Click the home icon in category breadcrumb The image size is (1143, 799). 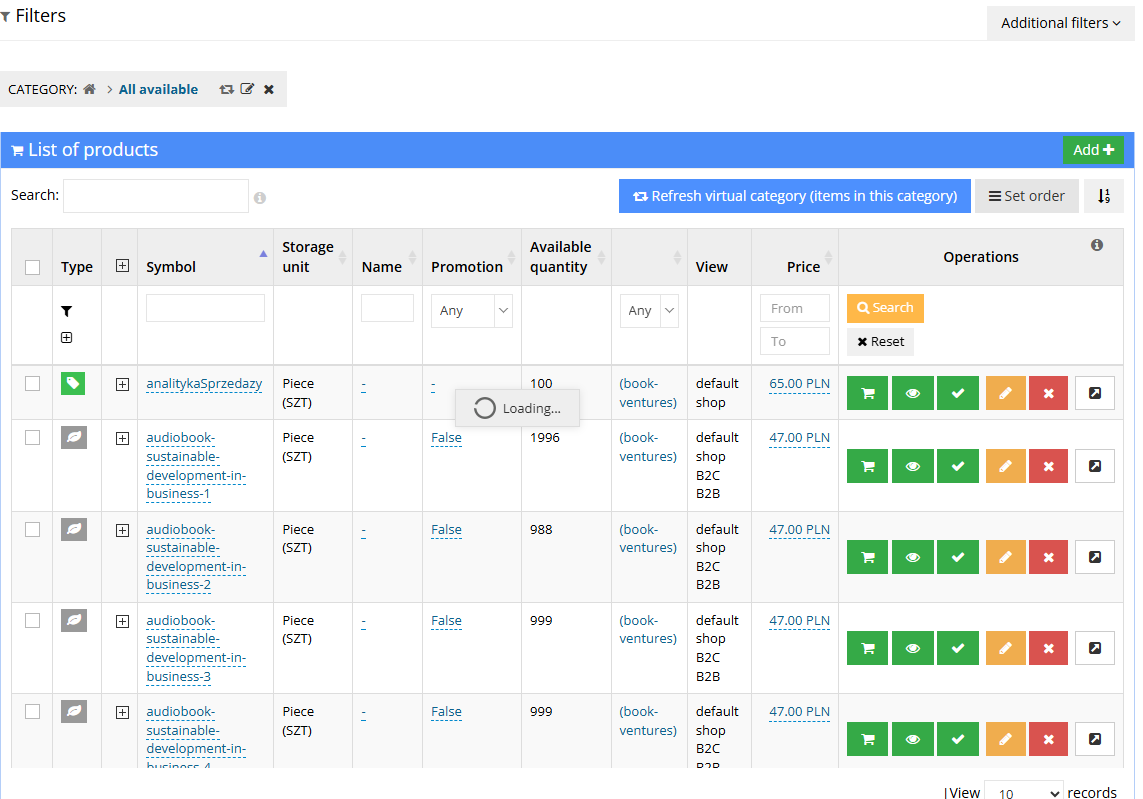point(89,89)
